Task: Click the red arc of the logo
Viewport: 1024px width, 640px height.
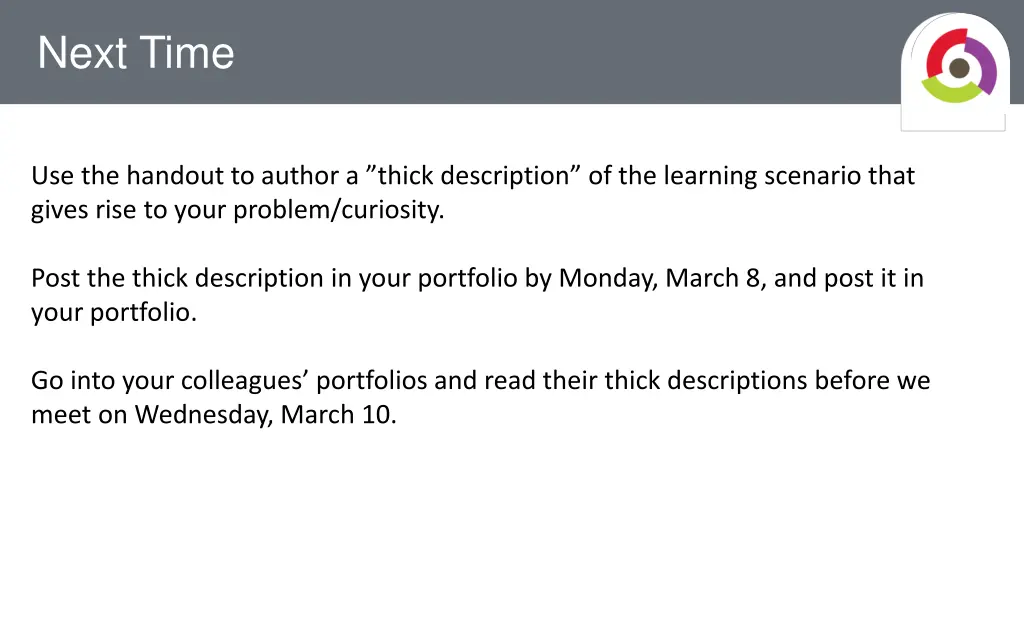Action: coord(938,51)
